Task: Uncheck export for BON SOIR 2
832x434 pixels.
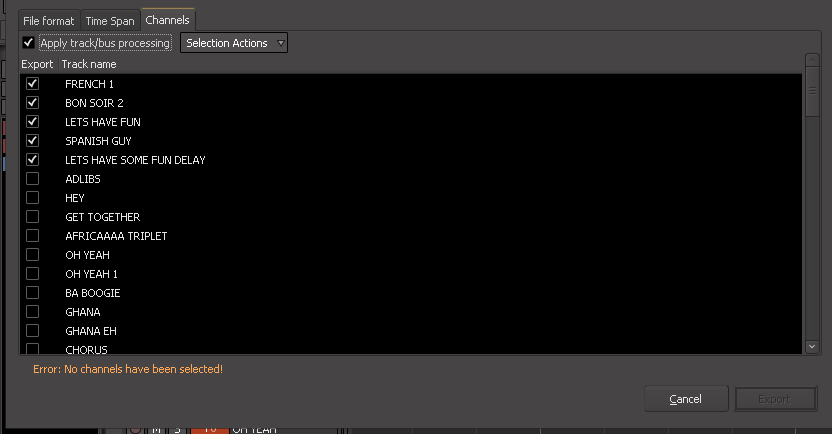Action: [x=32, y=103]
